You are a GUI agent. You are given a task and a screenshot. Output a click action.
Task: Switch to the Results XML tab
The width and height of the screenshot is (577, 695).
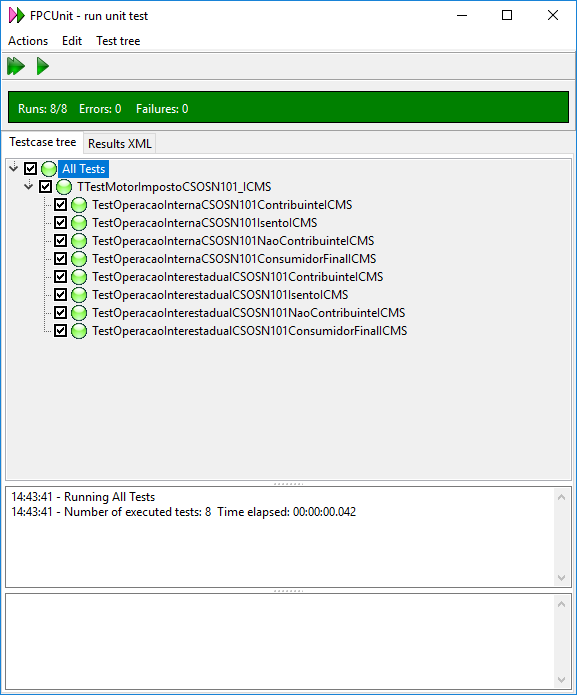click(x=120, y=144)
